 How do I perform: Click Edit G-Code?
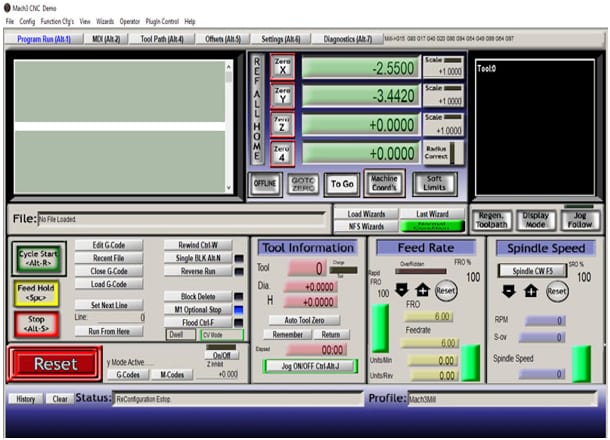point(109,245)
